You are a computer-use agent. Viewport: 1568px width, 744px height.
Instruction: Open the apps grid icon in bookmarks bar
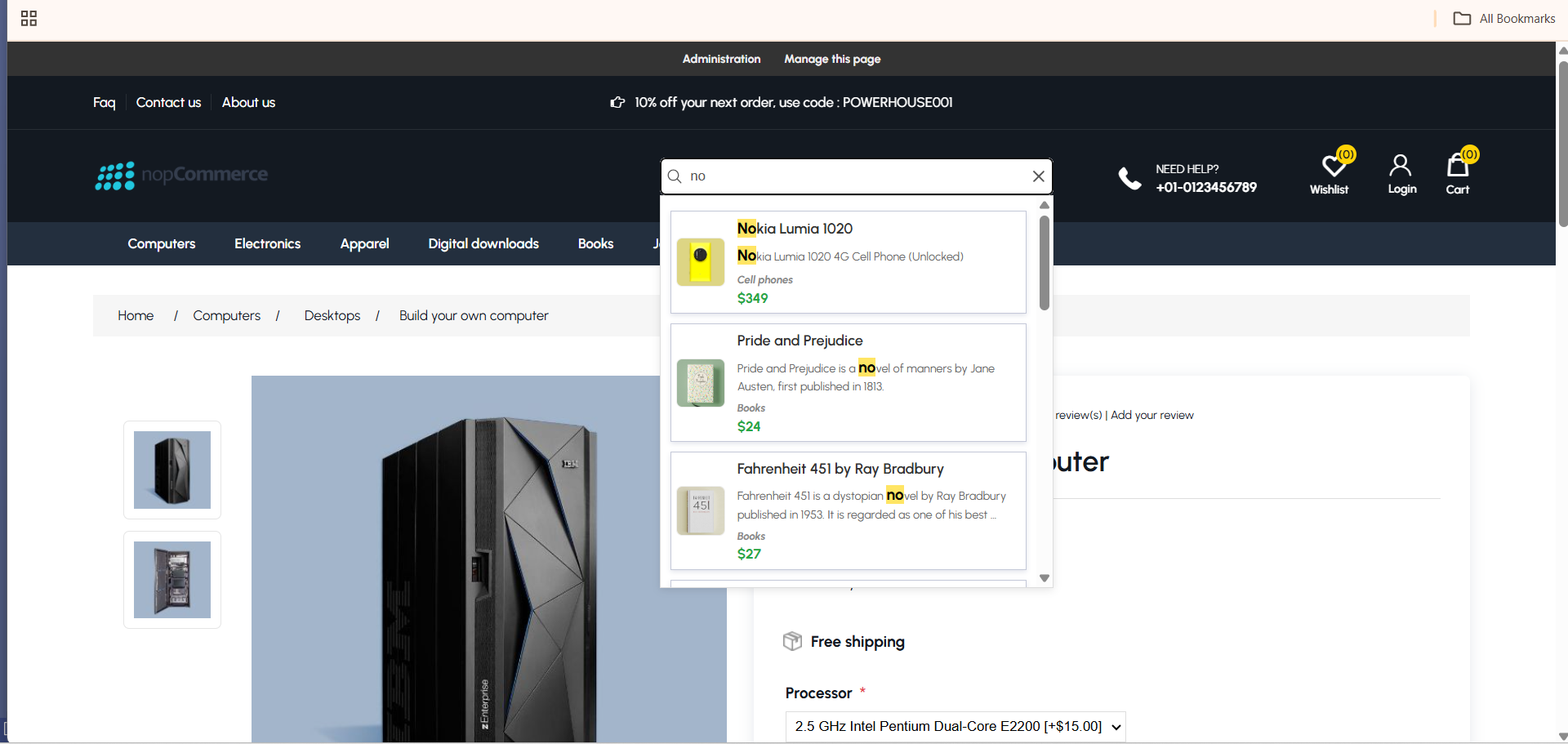29,19
